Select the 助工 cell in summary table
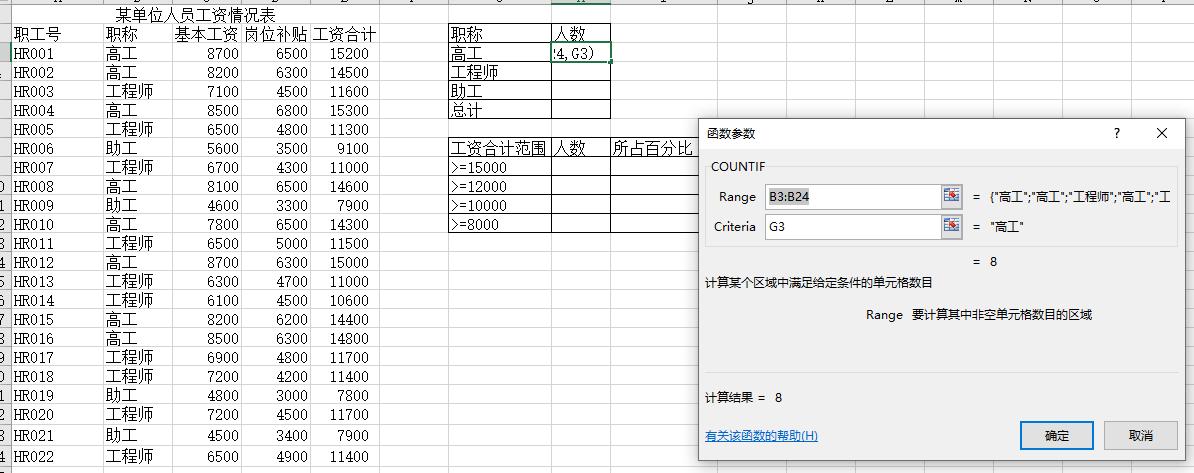The width and height of the screenshot is (1194, 473). (500, 91)
